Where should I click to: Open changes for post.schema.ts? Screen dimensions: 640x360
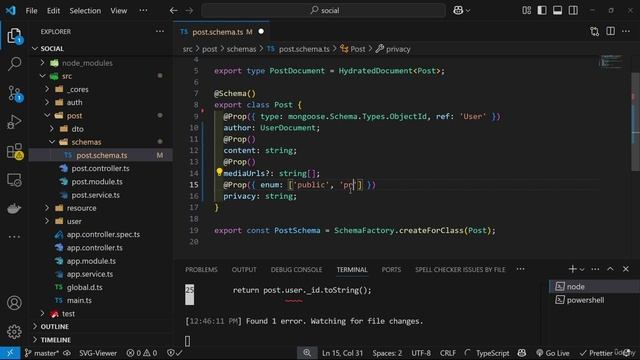[x=595, y=31]
